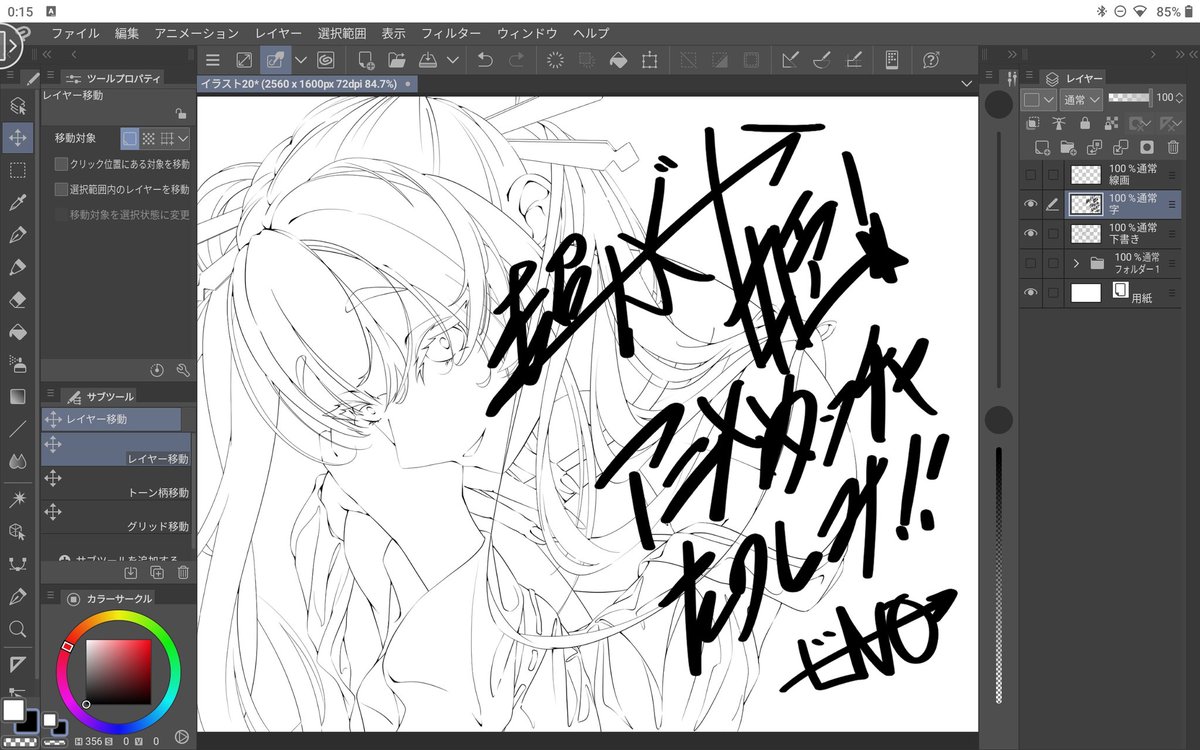Choose the Blend water-drop tool
The height and width of the screenshot is (750, 1200).
[17, 461]
